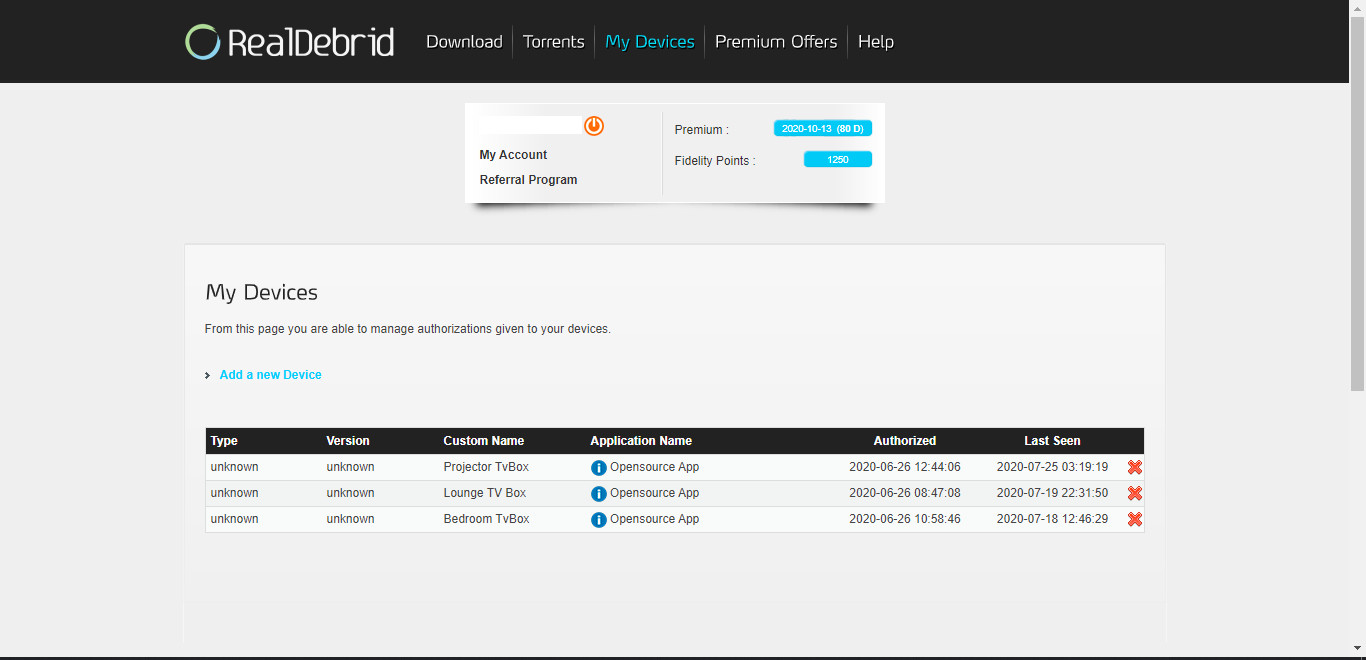Click red X for Bedroom TvBox
1366x660 pixels.
tap(1134, 519)
